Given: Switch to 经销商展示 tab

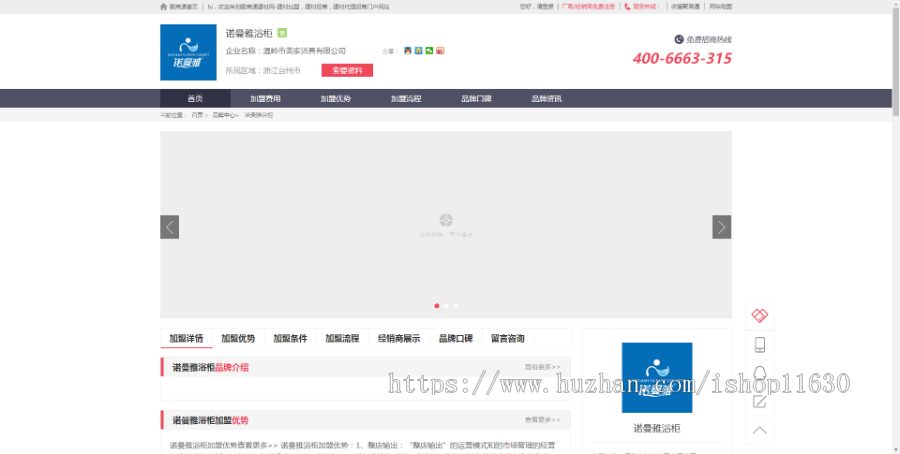Looking at the screenshot, I should click(399, 339).
